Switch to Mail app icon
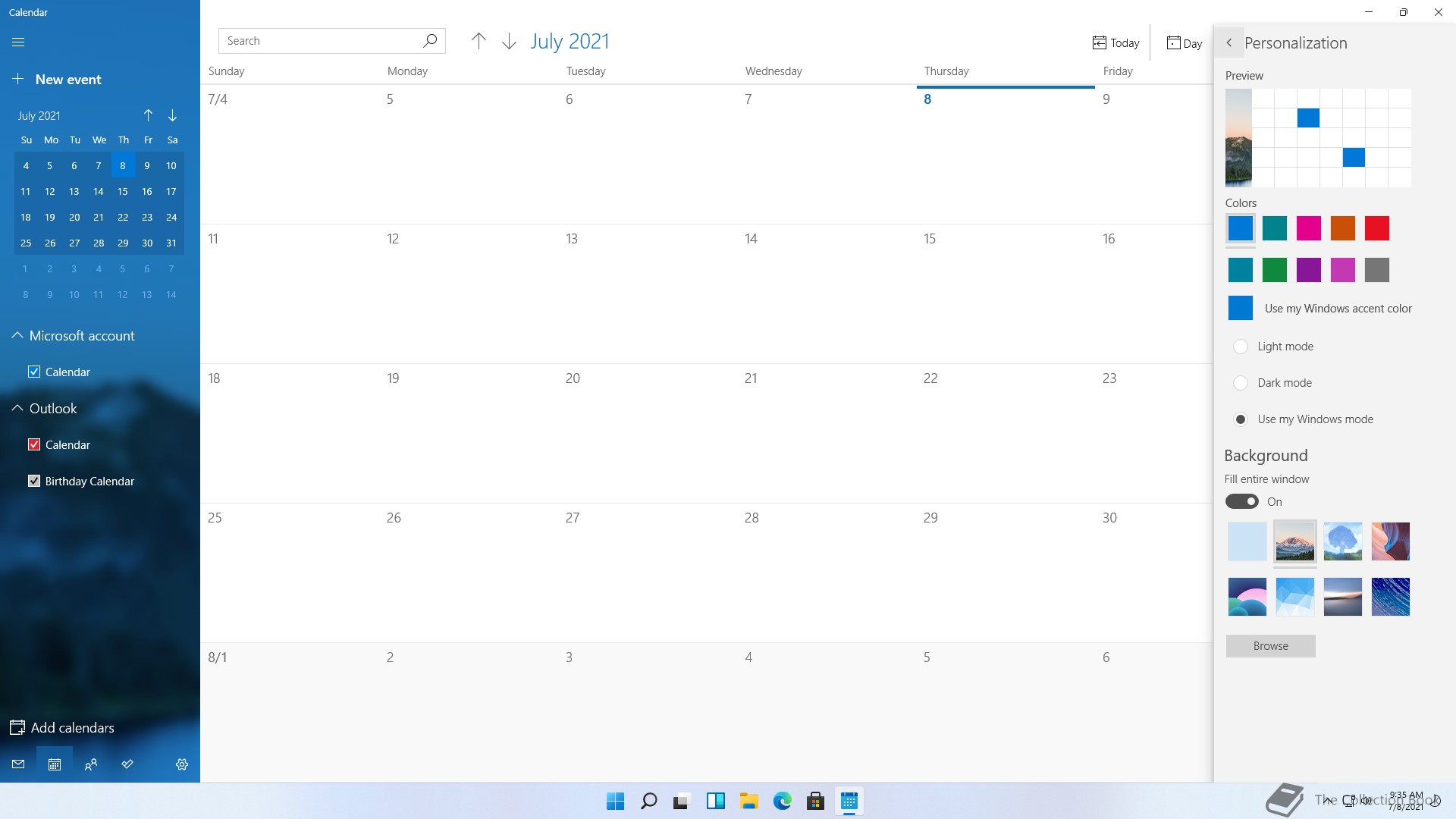The image size is (1456, 819). point(18,764)
